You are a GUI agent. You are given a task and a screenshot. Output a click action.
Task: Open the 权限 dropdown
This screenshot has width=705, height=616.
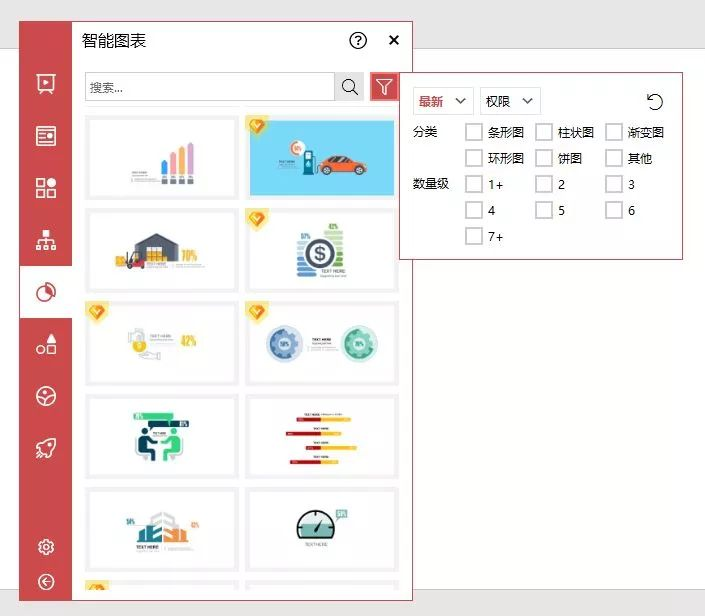pos(510,101)
